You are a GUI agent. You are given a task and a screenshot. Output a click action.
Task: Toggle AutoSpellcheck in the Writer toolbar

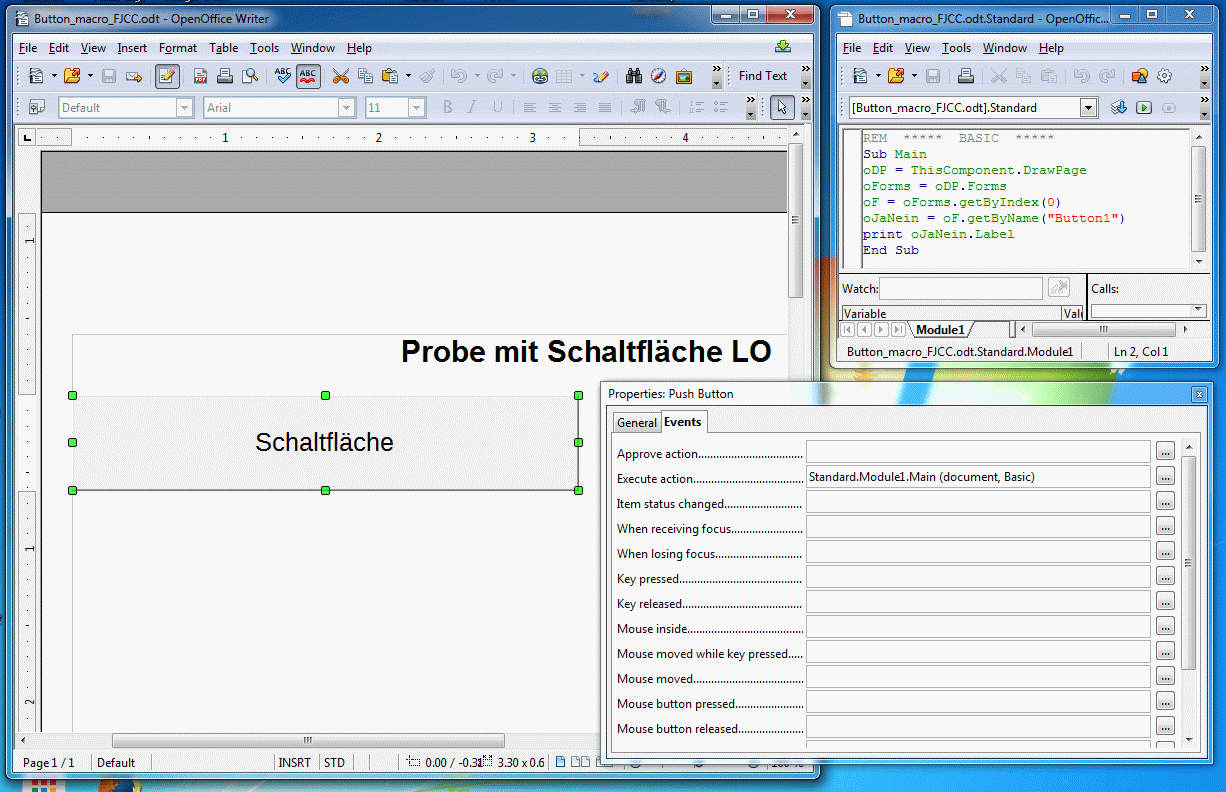coord(308,76)
